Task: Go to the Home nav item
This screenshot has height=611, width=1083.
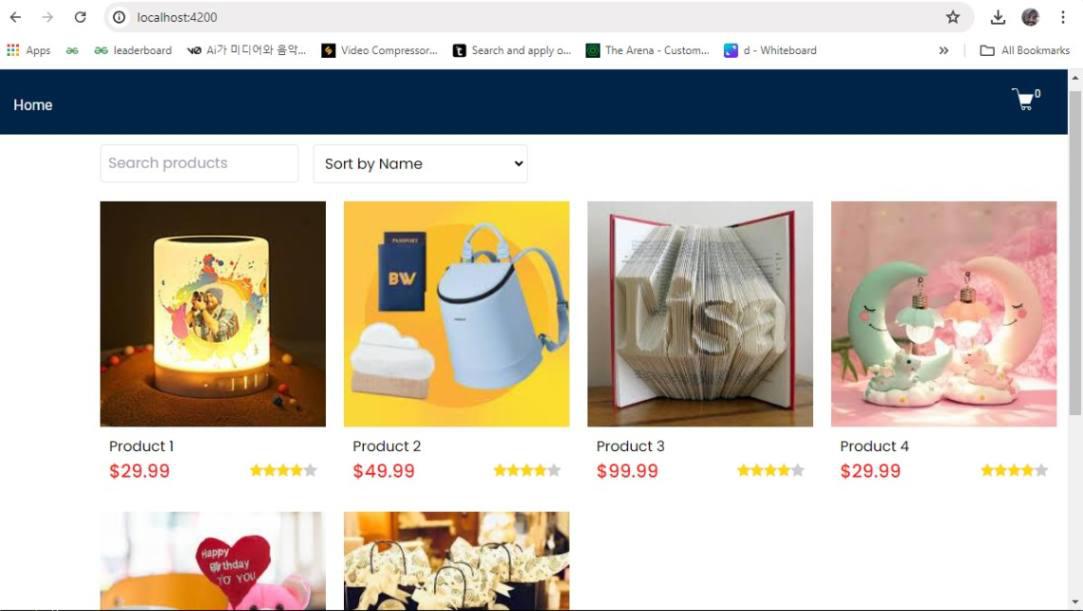Action: (x=32, y=105)
